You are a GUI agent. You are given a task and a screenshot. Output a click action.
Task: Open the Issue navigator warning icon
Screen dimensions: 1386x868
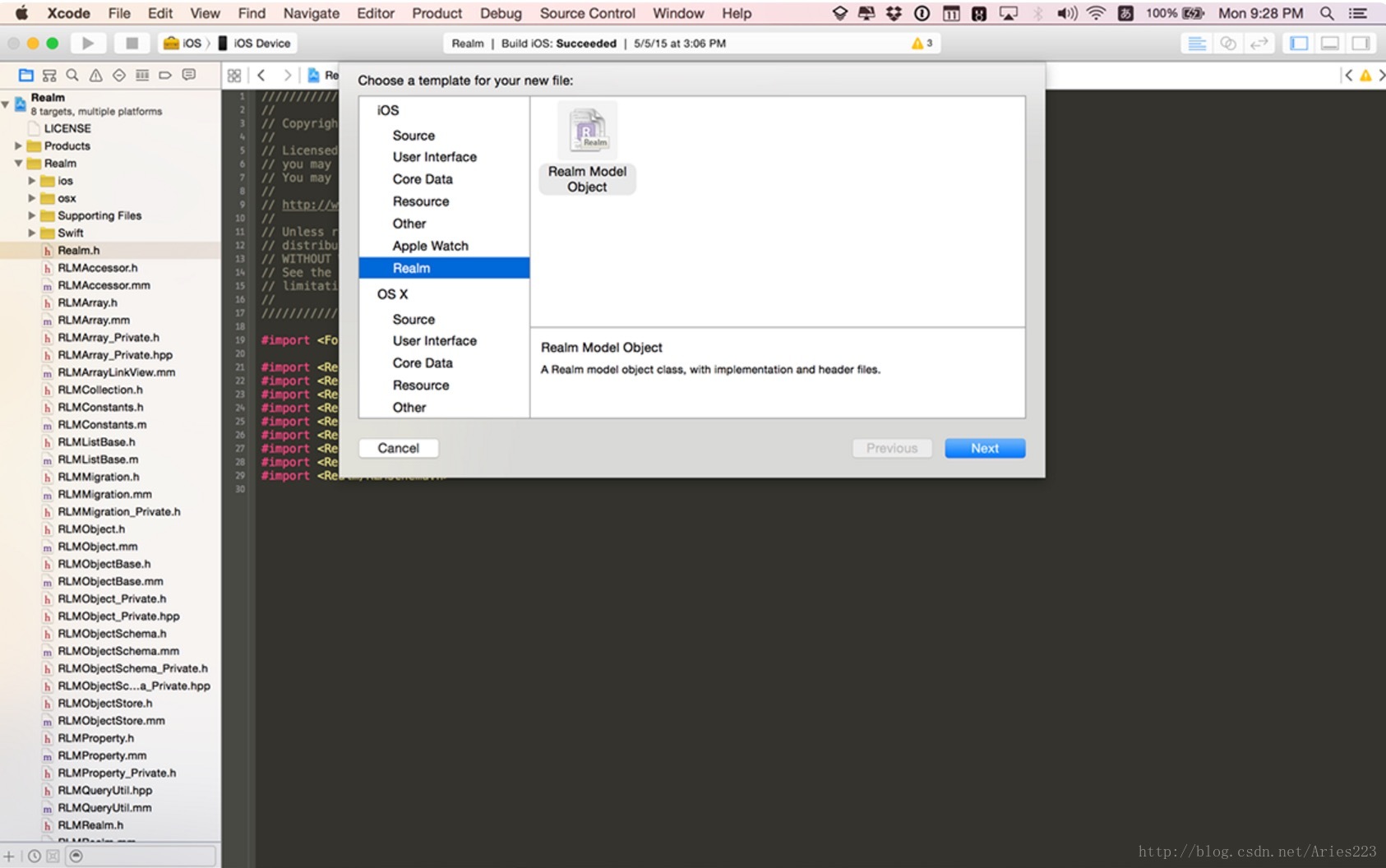pos(95,76)
